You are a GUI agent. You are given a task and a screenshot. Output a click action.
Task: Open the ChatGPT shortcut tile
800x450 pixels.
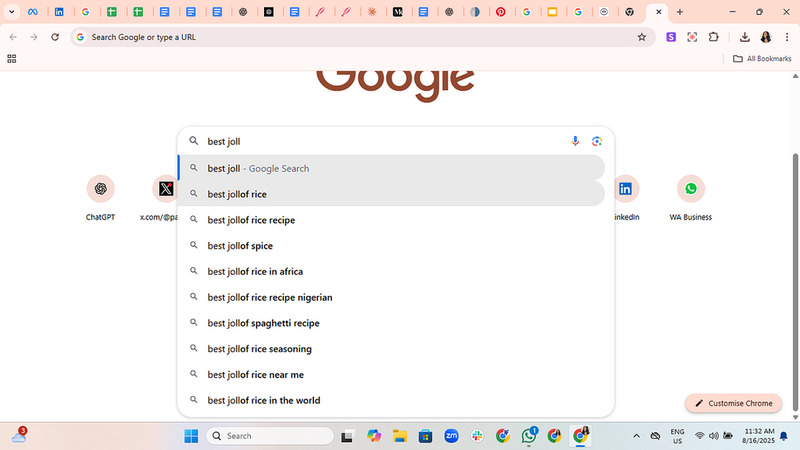(100, 189)
